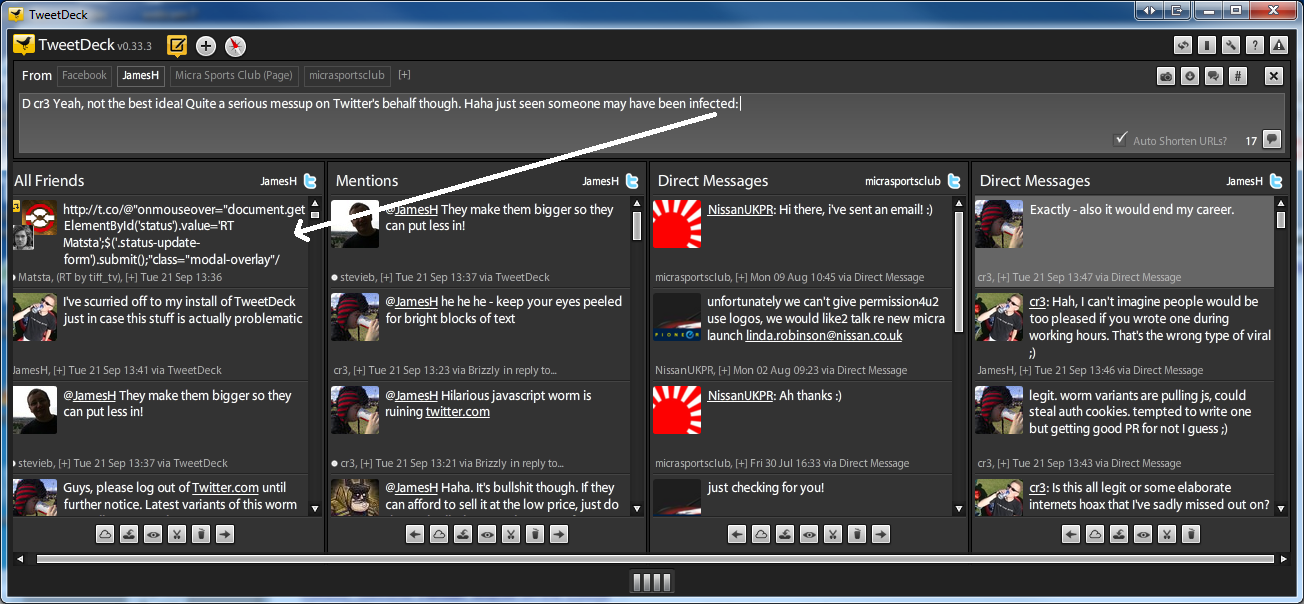The width and height of the screenshot is (1304, 604).
Task: Attach a photo using camera icon
Action: point(1166,76)
